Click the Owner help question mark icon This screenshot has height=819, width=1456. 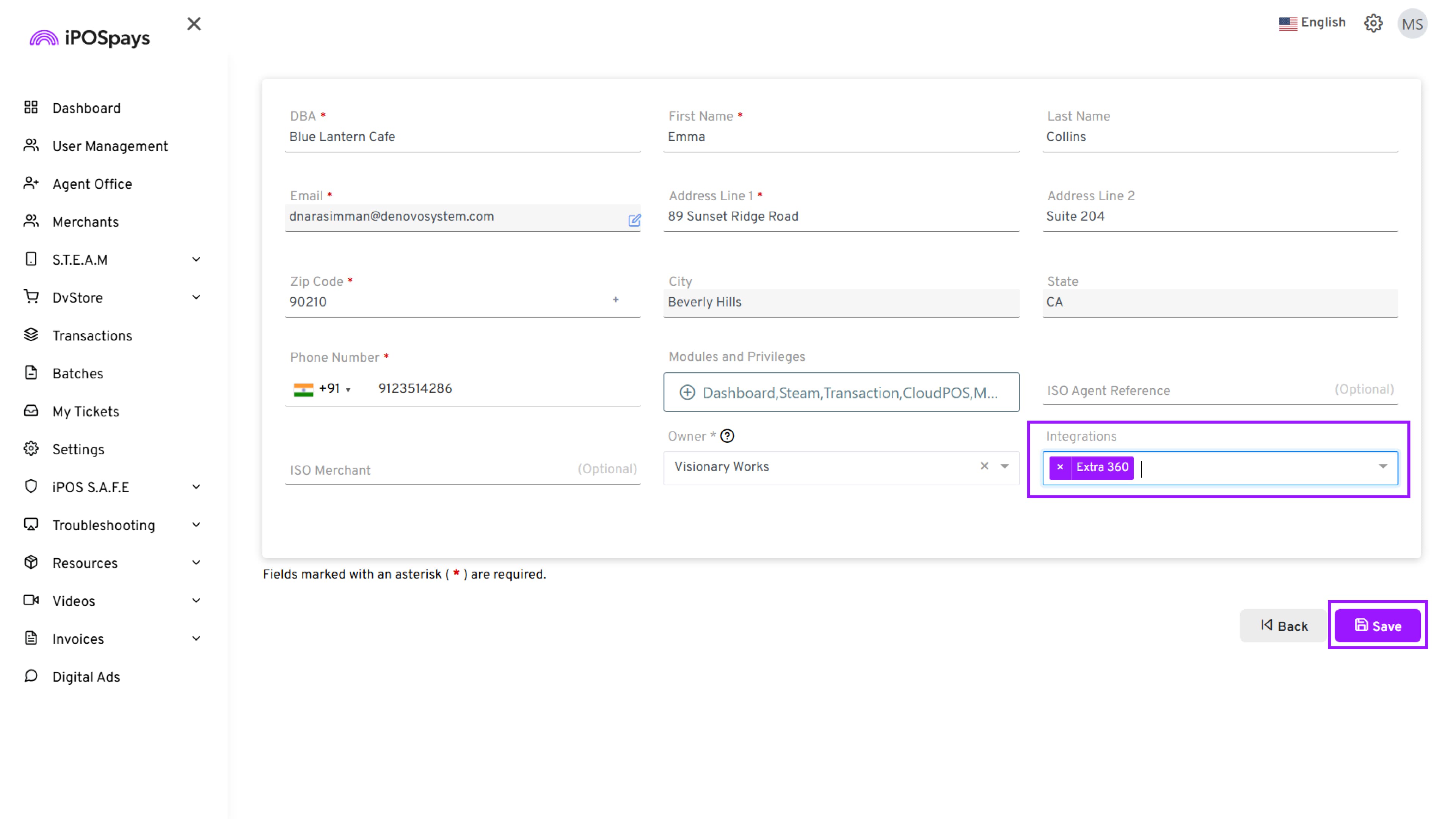tap(728, 436)
